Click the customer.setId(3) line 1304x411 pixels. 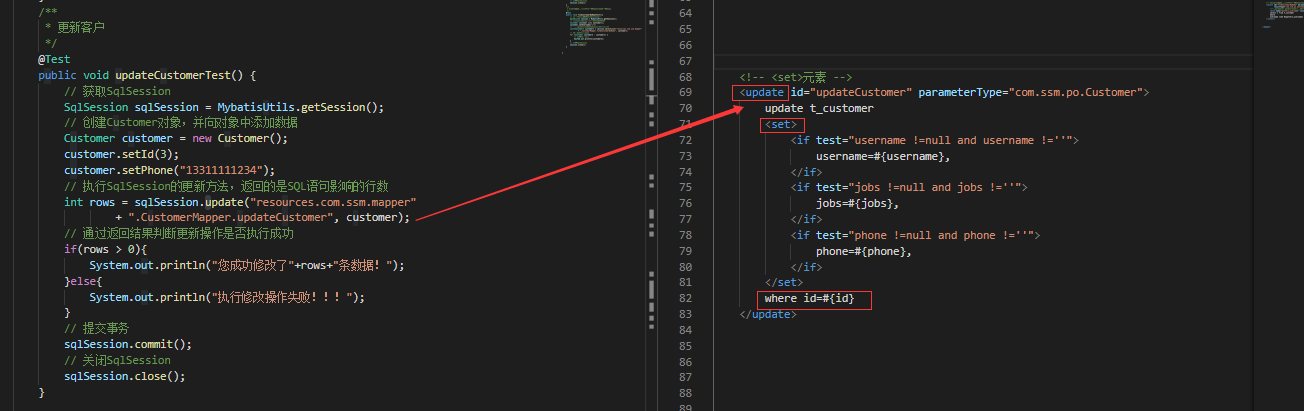[x=121, y=154]
